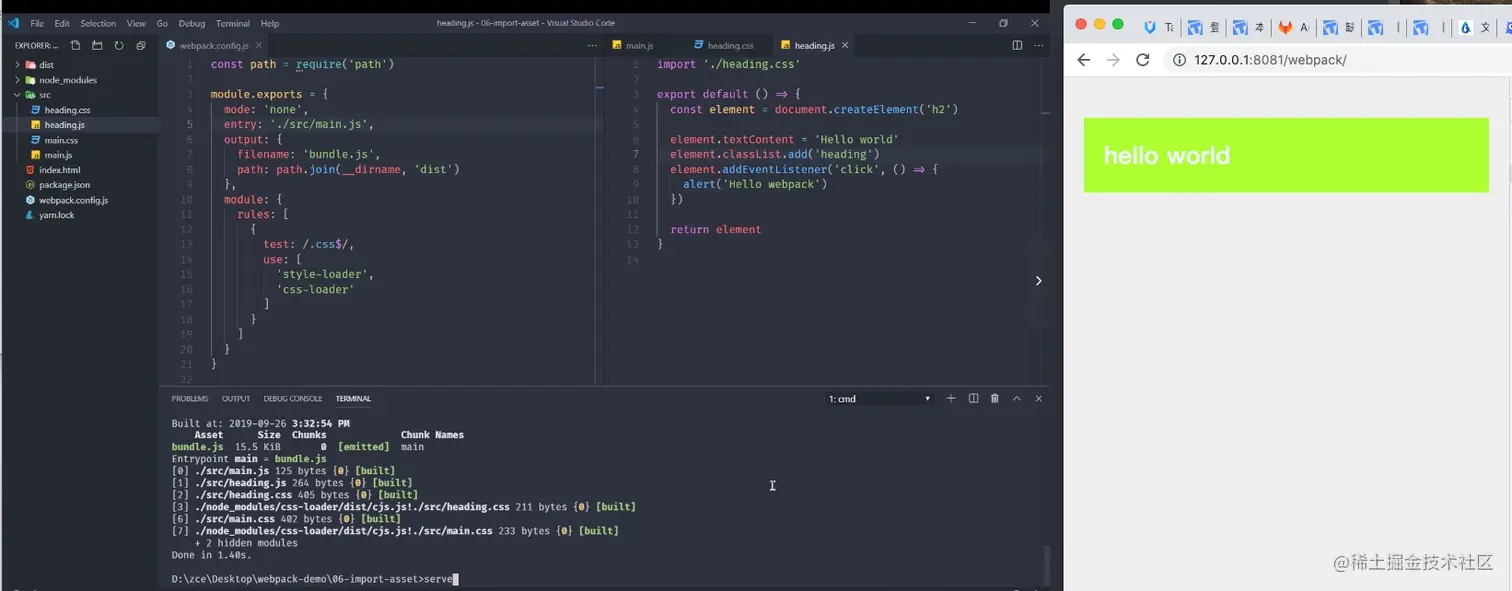The width and height of the screenshot is (1512, 591).
Task: Click 'bundle.js' asset name in terminal output
Action: tap(197, 447)
